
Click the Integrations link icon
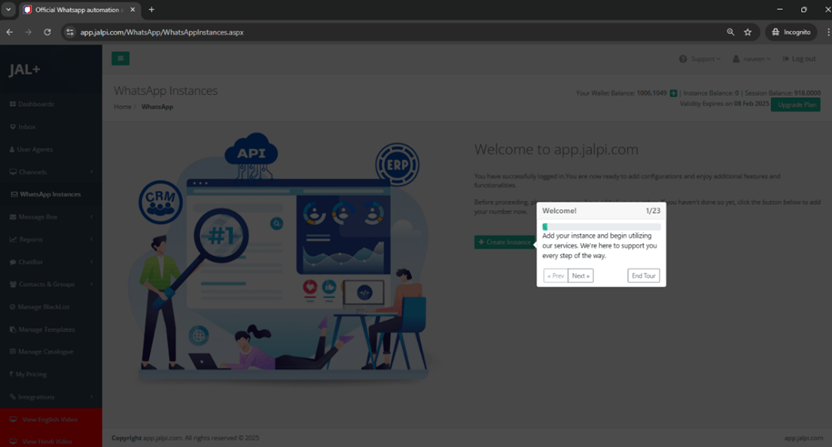[13, 397]
